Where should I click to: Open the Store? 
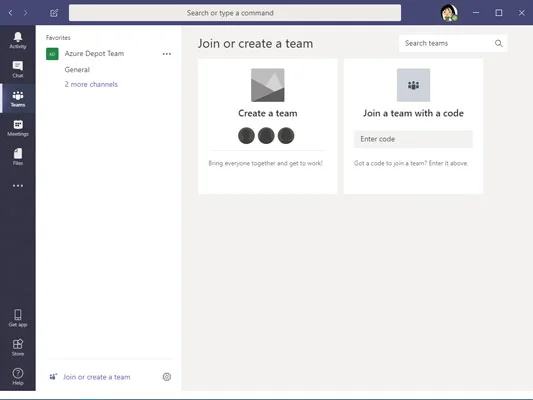coord(18,347)
